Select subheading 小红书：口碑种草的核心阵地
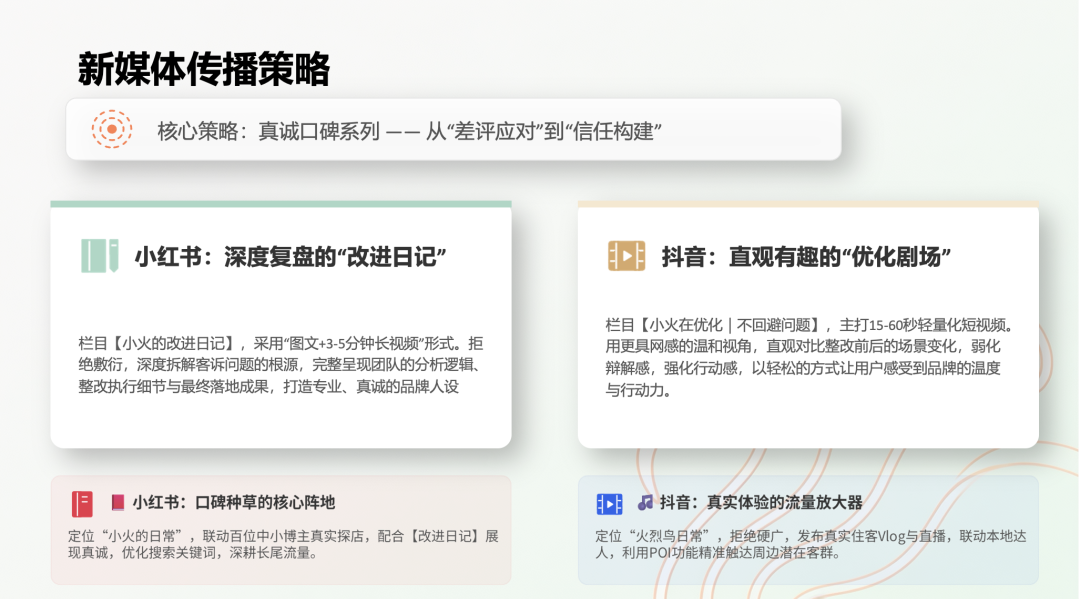The height and width of the screenshot is (599, 1079). point(234,503)
